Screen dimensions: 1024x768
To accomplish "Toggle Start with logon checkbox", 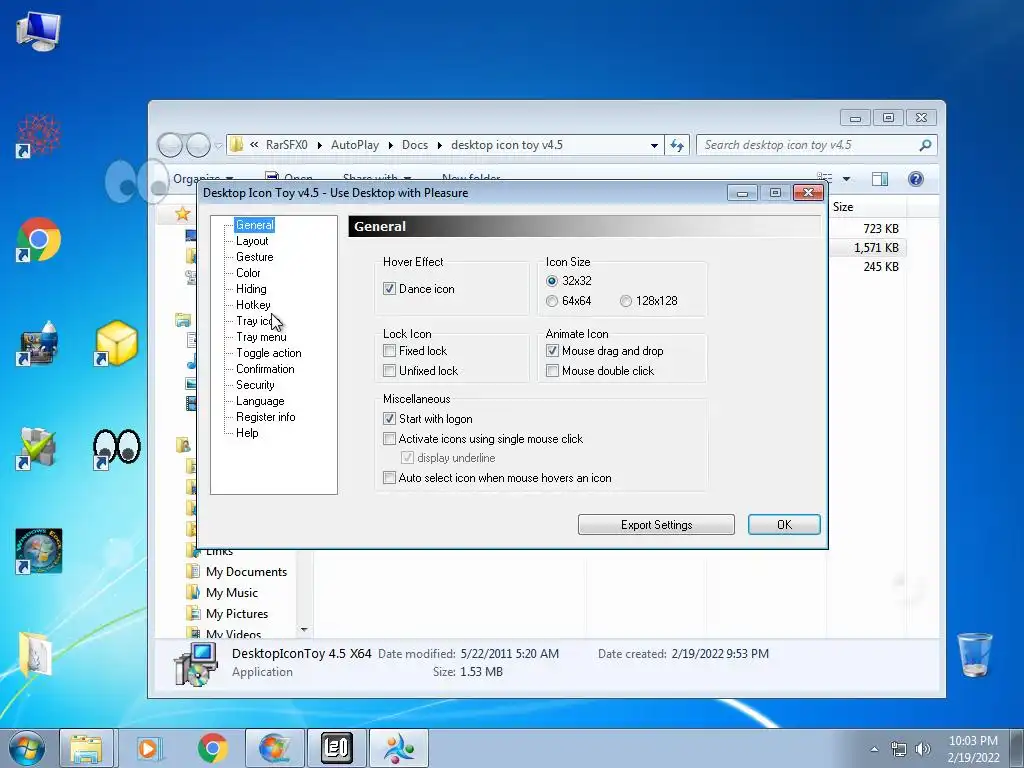I will pos(389,419).
